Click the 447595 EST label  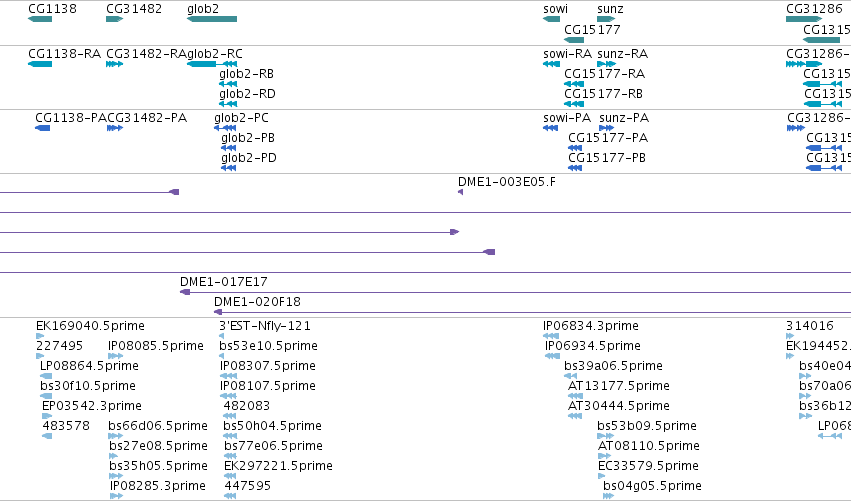coord(247,486)
